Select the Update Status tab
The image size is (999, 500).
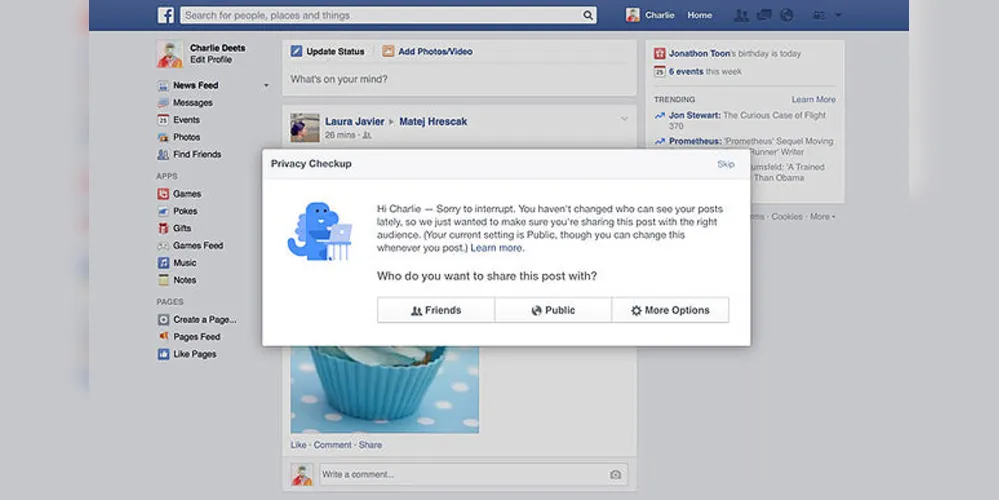tap(328, 52)
